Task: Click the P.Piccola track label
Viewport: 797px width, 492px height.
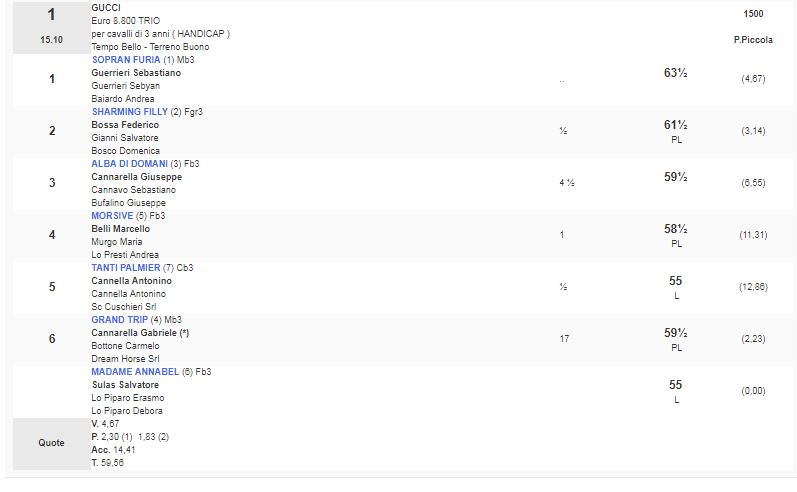Action: [x=752, y=39]
